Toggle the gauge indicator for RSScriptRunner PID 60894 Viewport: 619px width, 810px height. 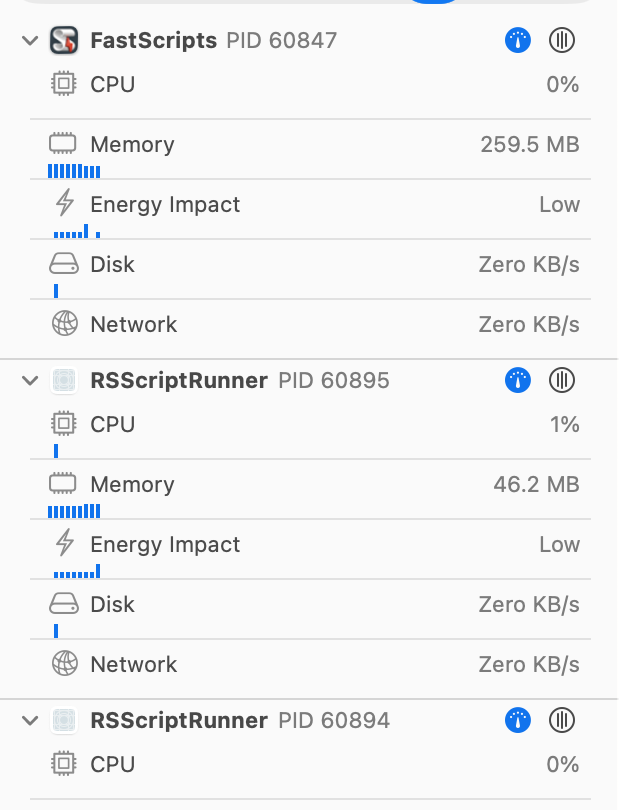coord(517,720)
